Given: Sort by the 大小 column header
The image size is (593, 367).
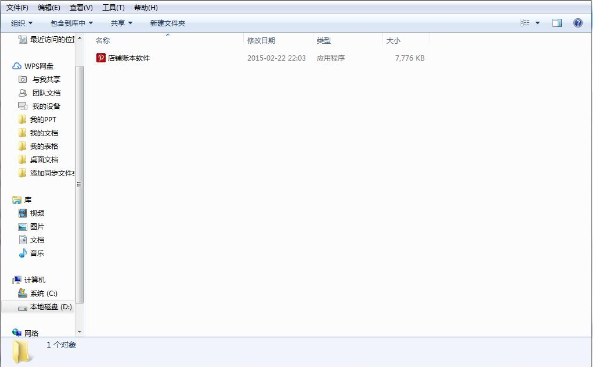Looking at the screenshot, I should click(393, 40).
